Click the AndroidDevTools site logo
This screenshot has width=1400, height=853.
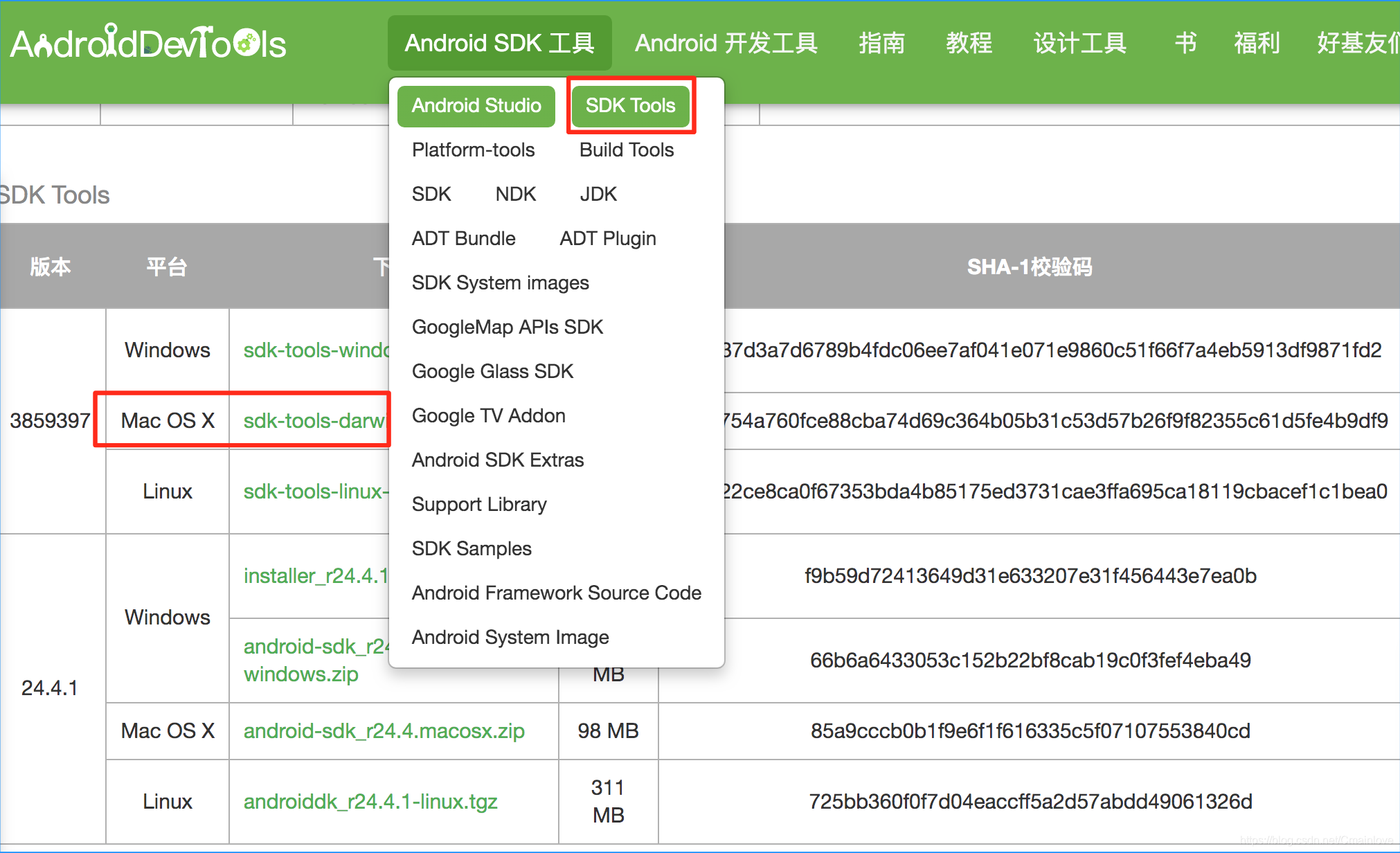[148, 43]
